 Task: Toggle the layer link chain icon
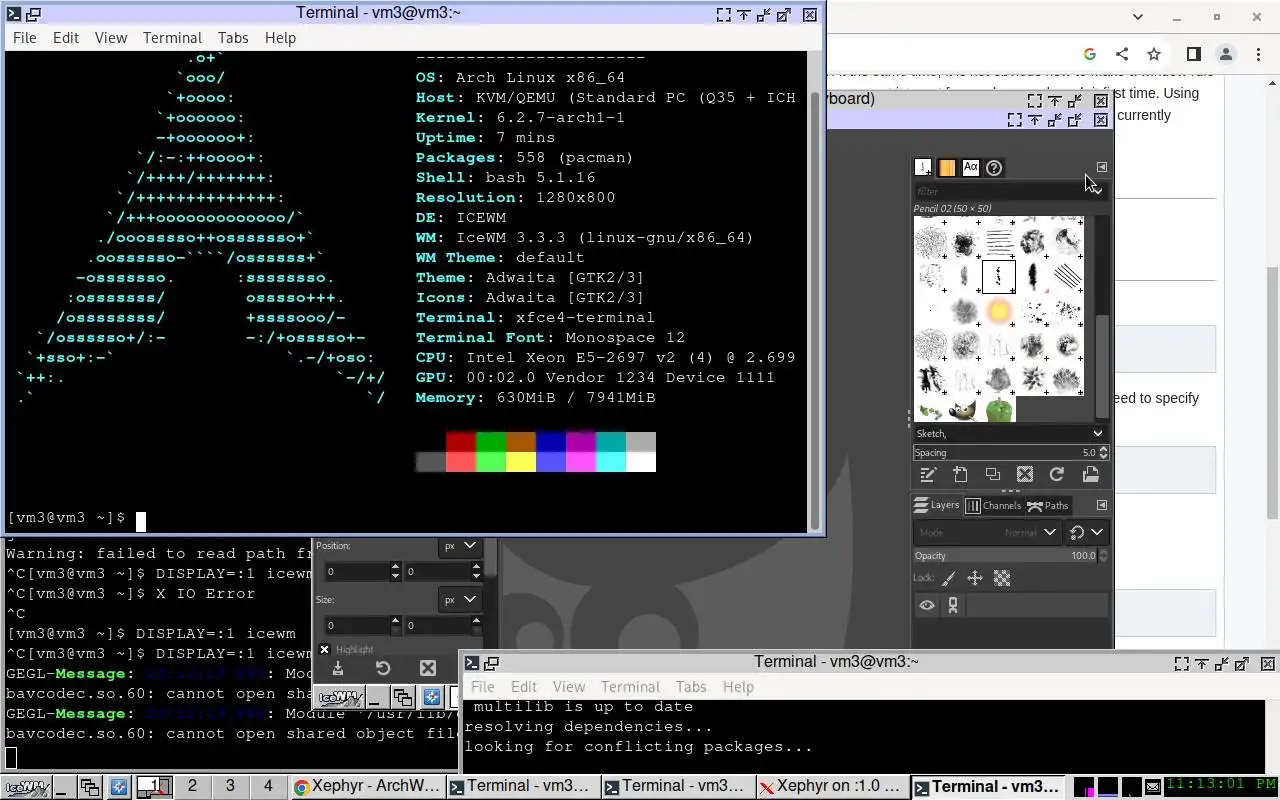(953, 605)
